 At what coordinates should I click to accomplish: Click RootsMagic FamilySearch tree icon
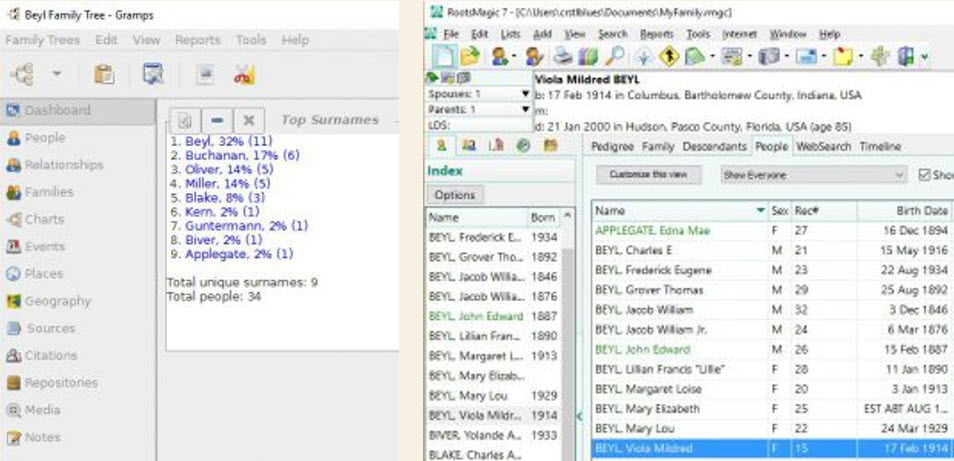pos(643,57)
